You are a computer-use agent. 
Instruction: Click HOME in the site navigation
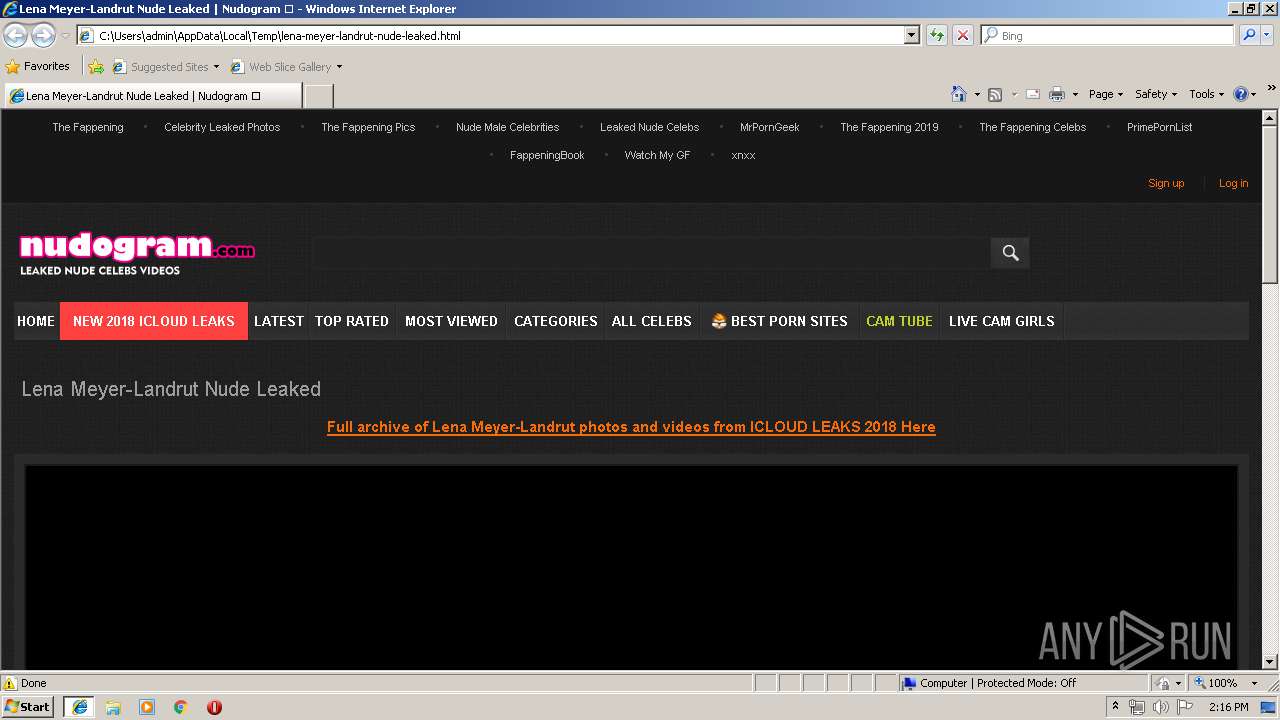coord(36,321)
